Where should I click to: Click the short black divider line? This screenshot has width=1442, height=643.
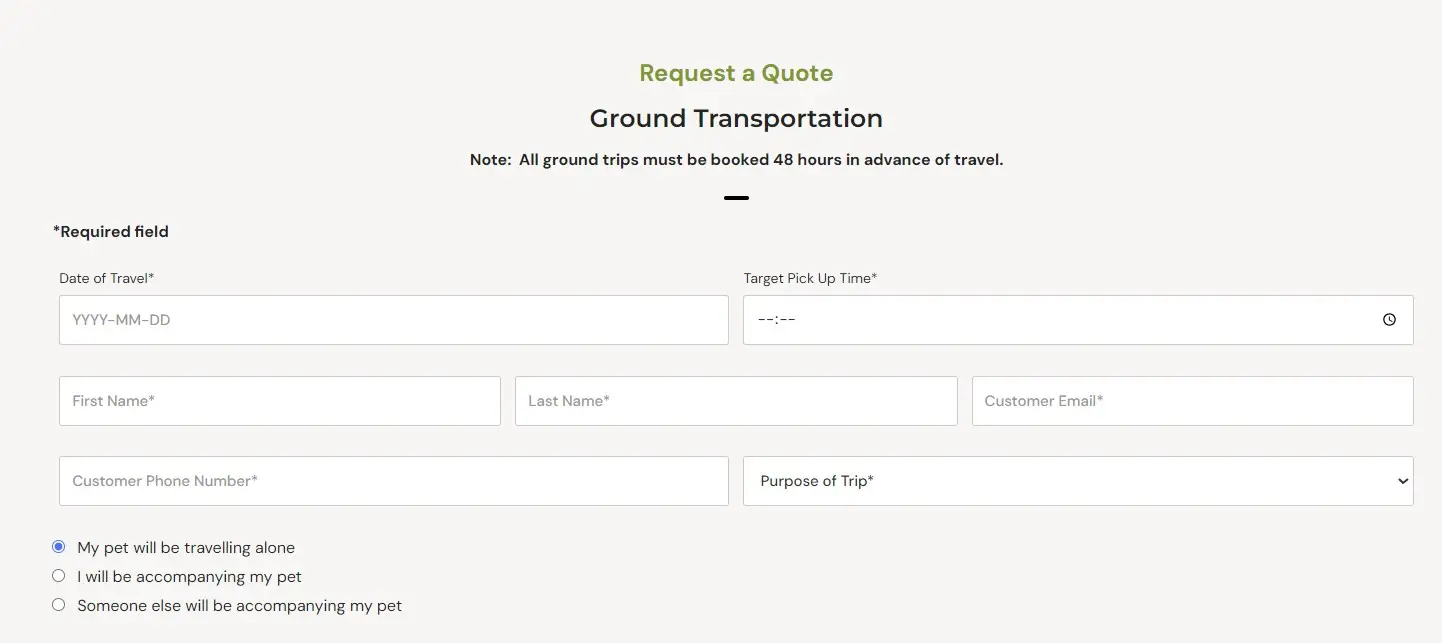point(736,198)
